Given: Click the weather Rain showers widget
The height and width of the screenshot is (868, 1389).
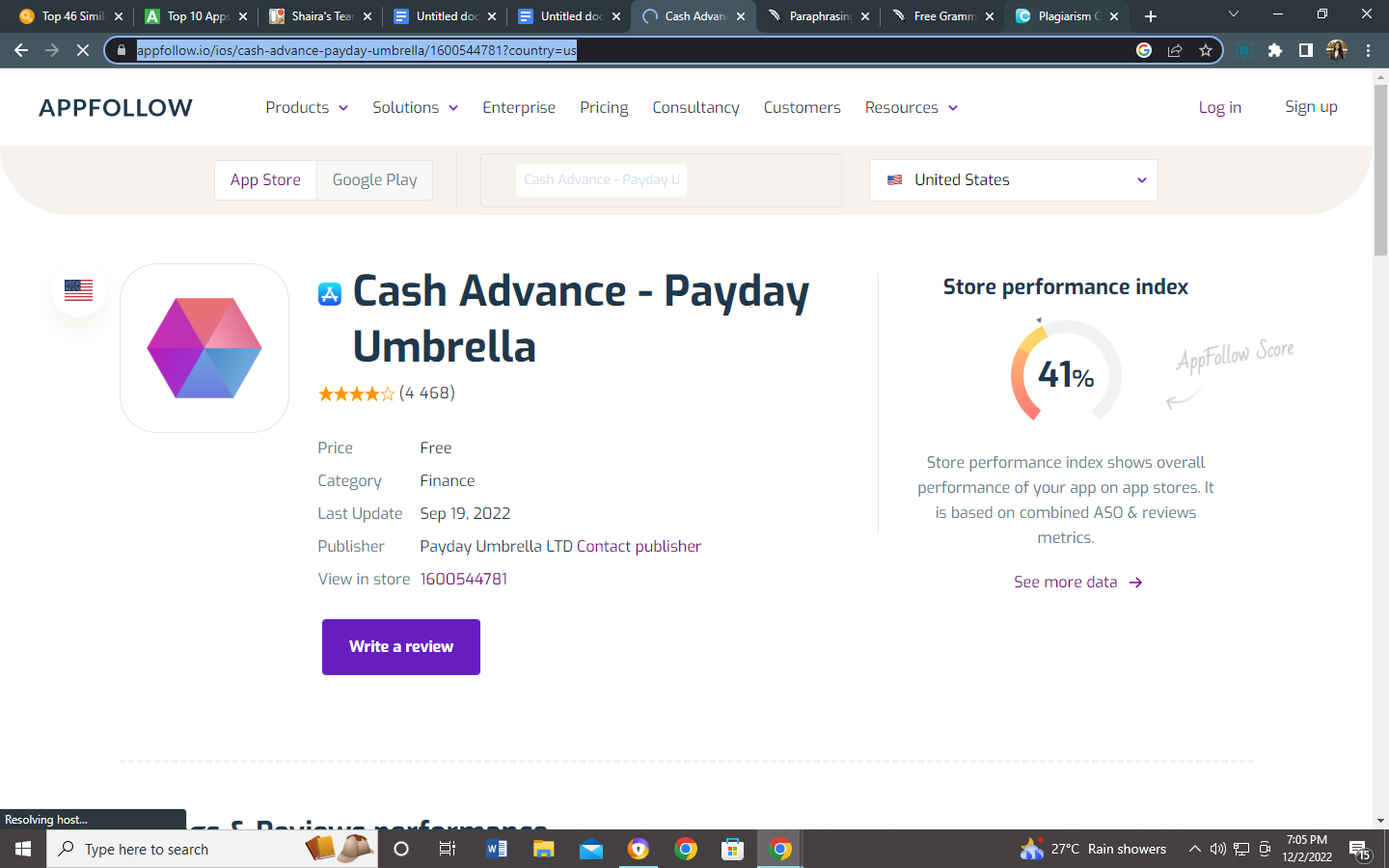Looking at the screenshot, I should coord(1093,849).
